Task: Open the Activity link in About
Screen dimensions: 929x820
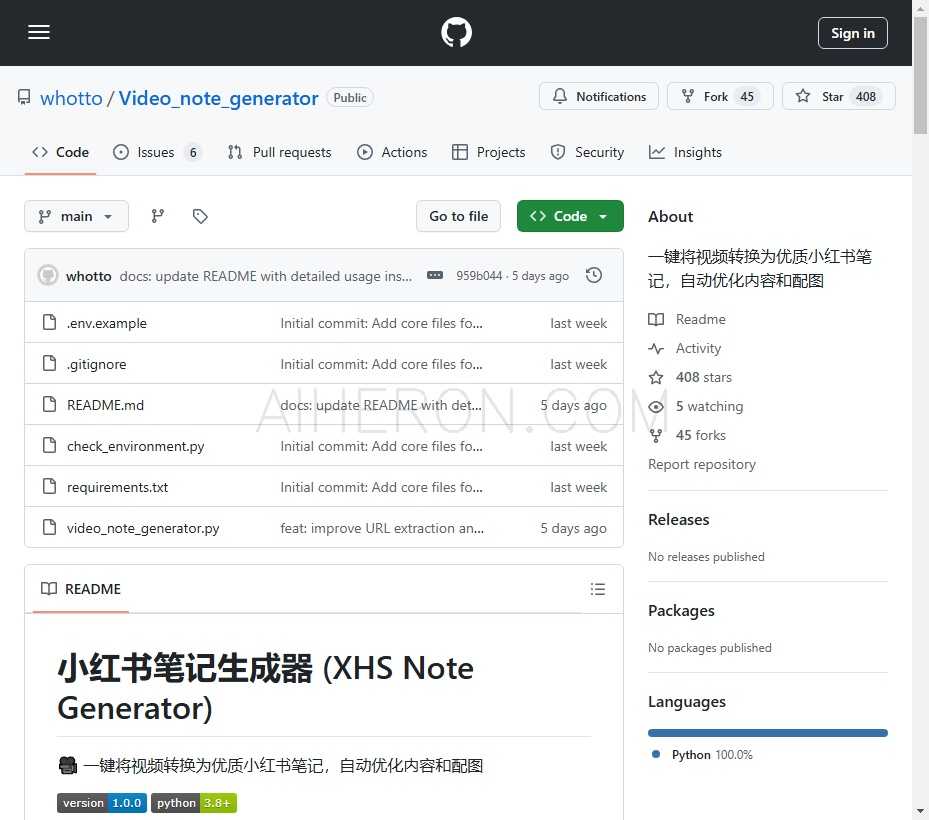Action: pos(698,348)
